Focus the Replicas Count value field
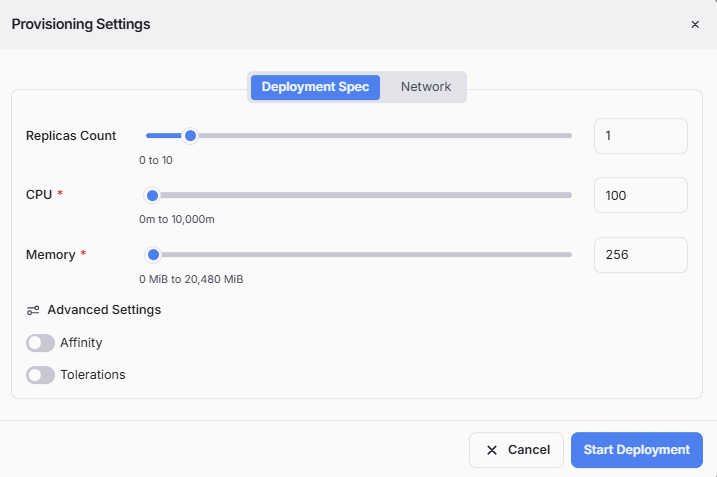This screenshot has height=477, width=717. (641, 136)
